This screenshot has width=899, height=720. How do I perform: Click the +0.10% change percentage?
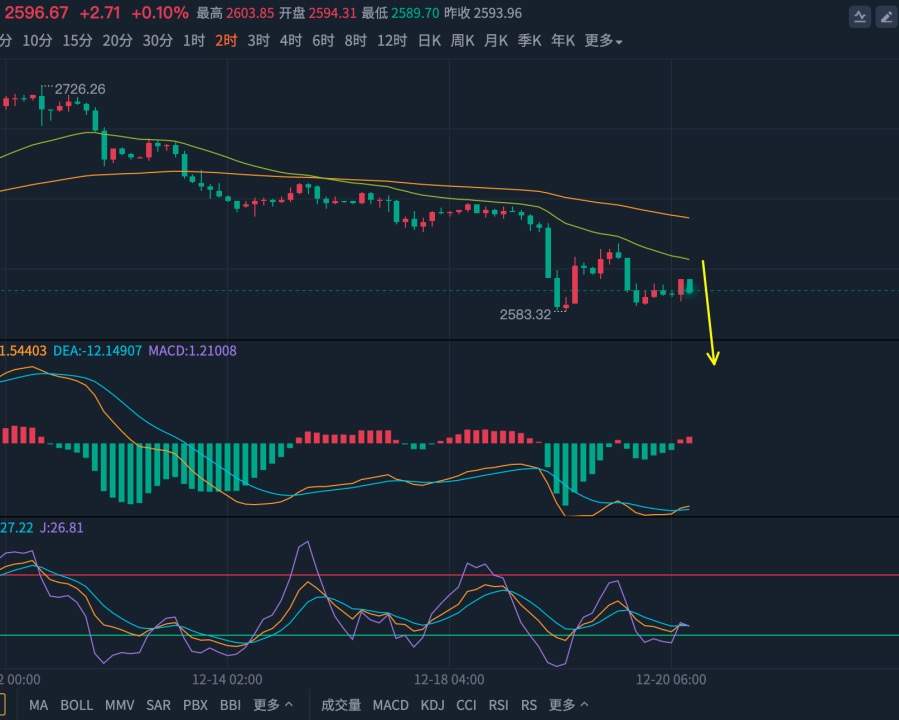pyautogui.click(x=159, y=13)
